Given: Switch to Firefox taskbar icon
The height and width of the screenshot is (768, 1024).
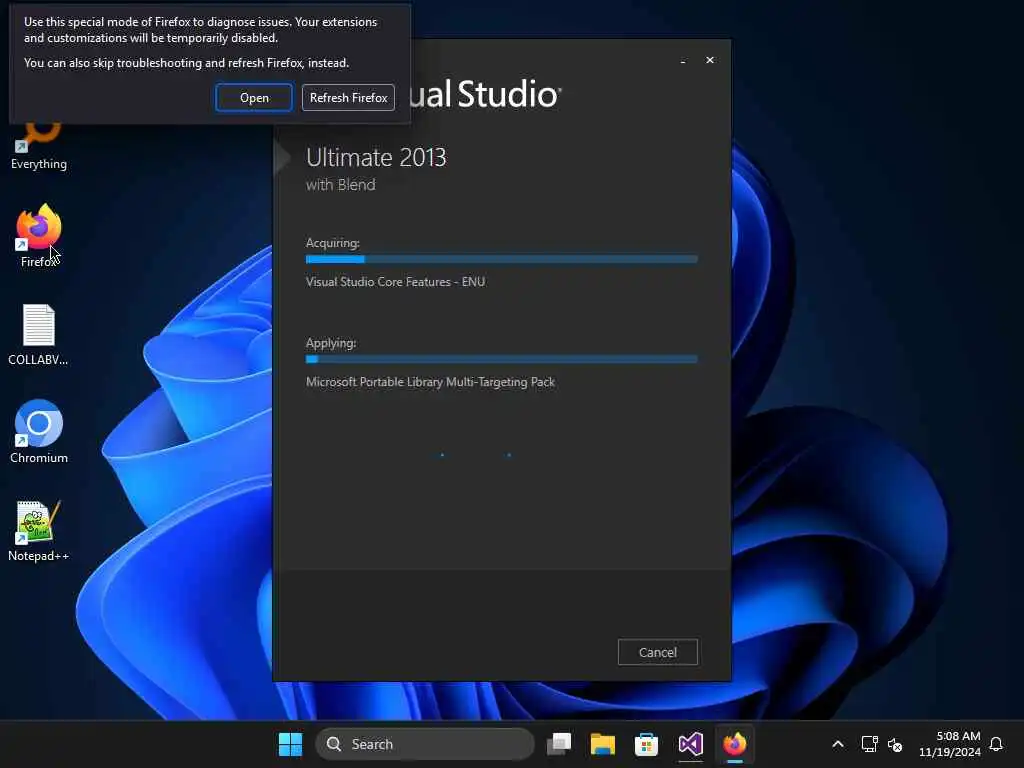Looking at the screenshot, I should pyautogui.click(x=735, y=744).
